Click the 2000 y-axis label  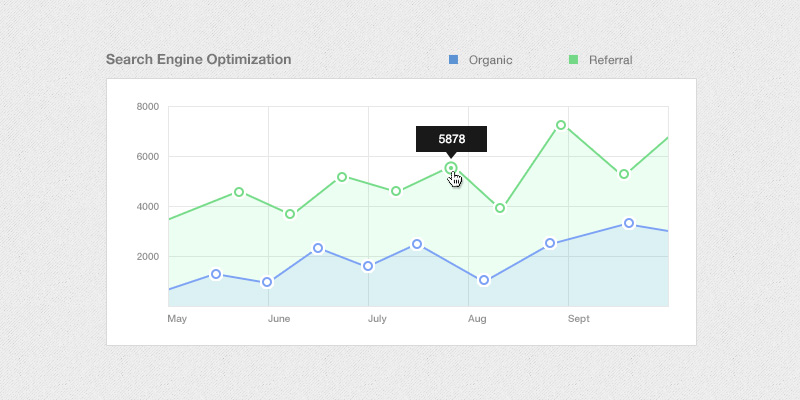click(148, 257)
